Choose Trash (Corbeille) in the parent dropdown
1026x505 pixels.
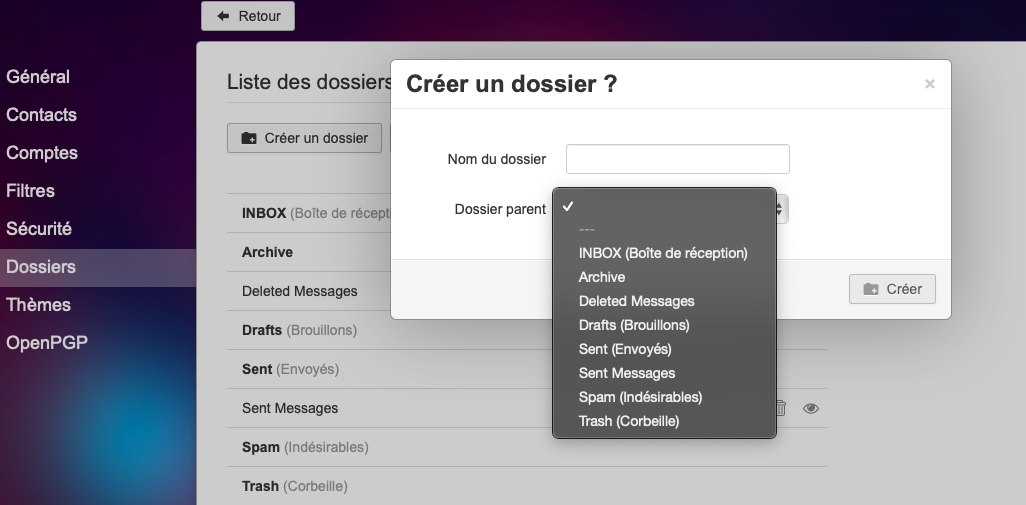tap(664, 421)
